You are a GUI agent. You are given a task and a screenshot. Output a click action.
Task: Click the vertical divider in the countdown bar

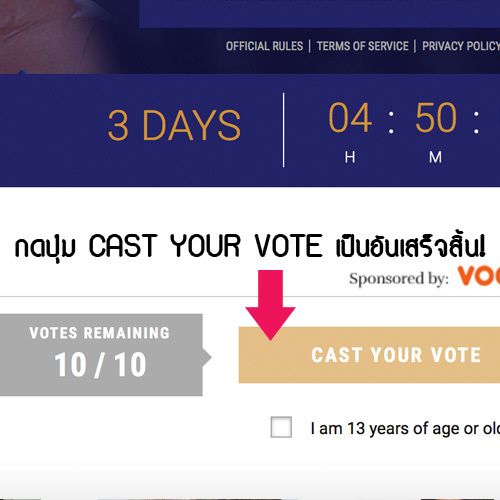pos(283,130)
